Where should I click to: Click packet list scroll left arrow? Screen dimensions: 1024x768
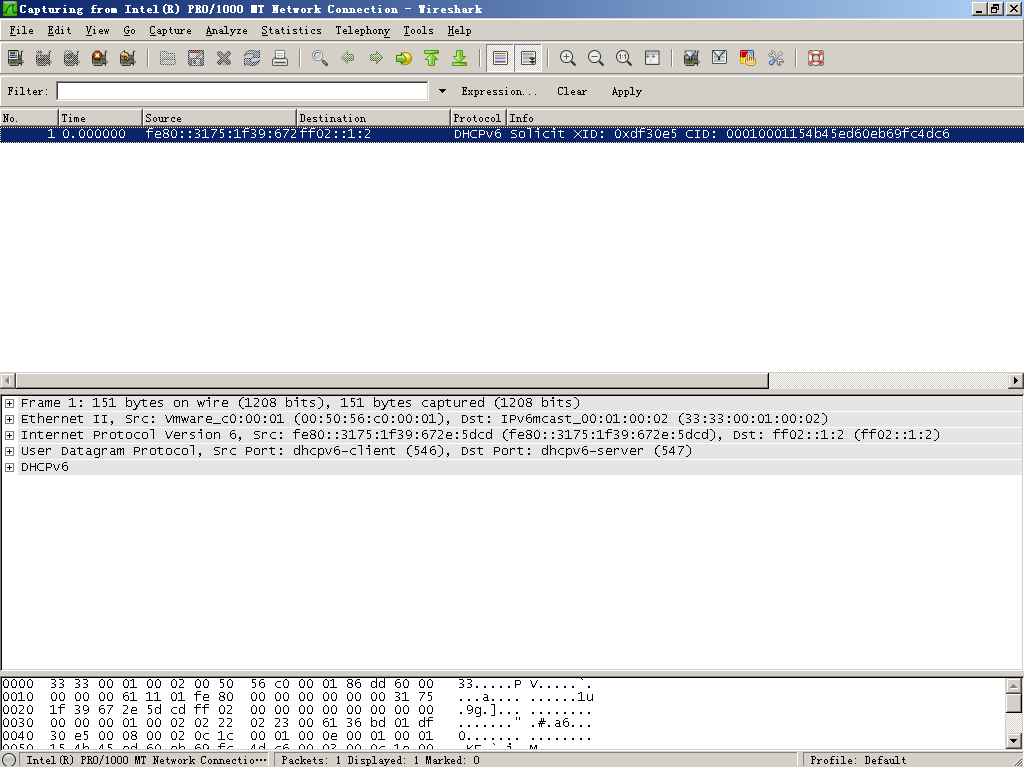click(8, 380)
